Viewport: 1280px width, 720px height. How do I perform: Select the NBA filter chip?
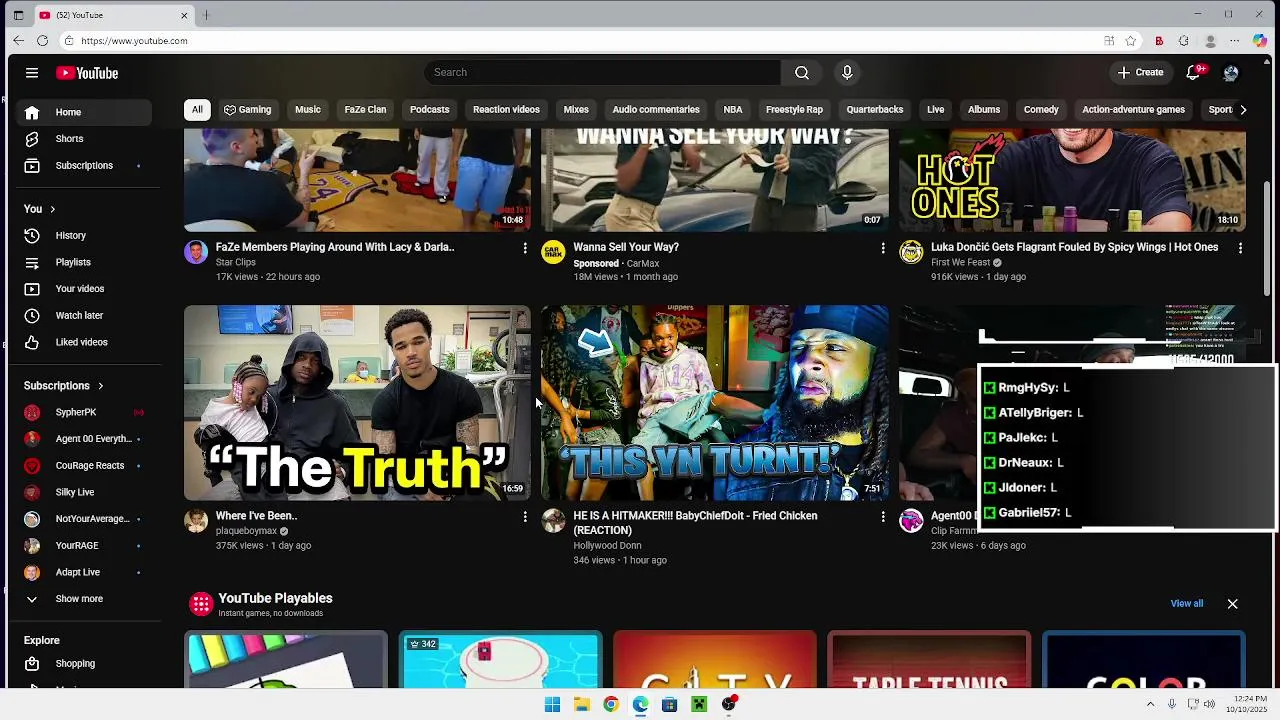[733, 110]
